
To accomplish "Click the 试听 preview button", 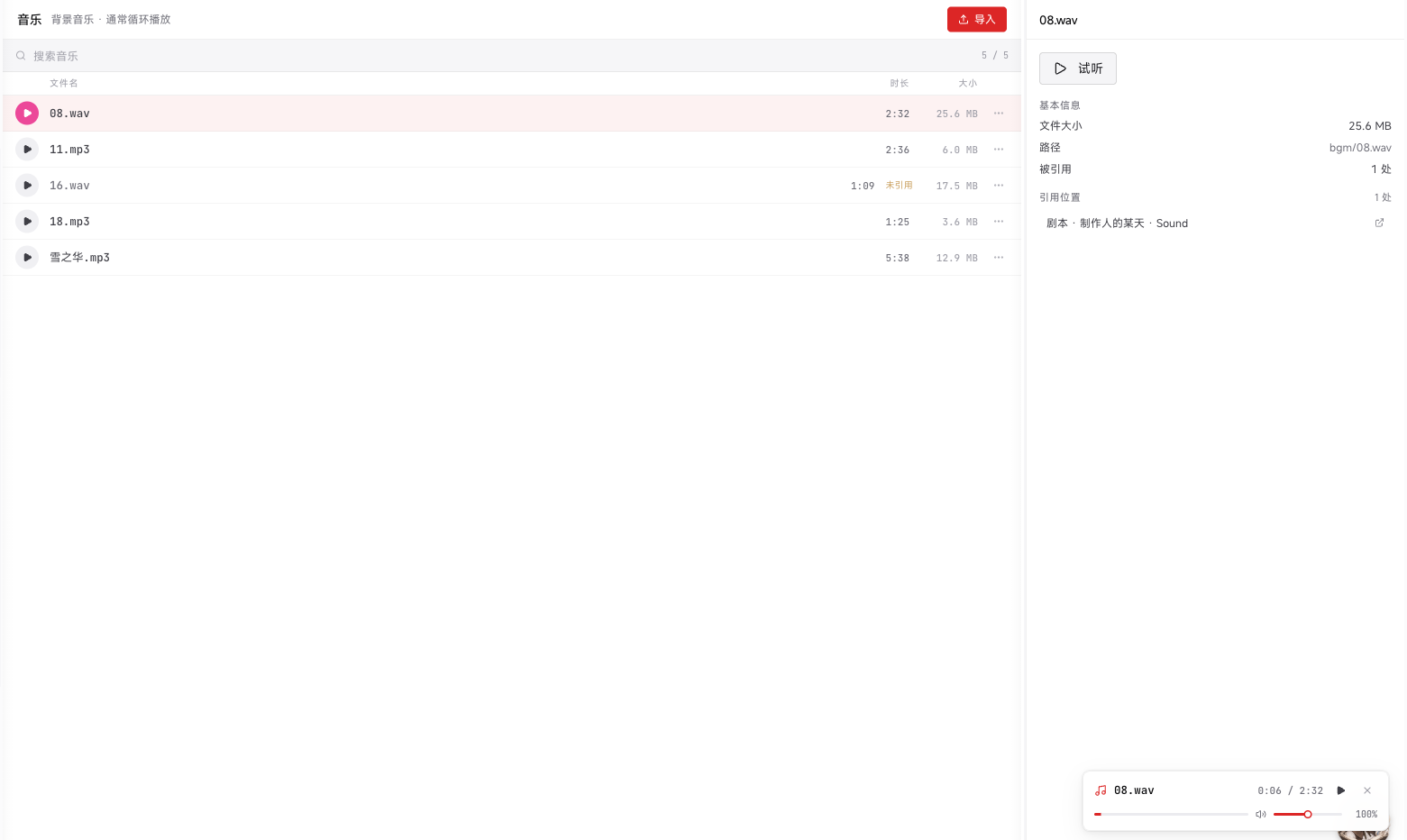I will click(1078, 68).
